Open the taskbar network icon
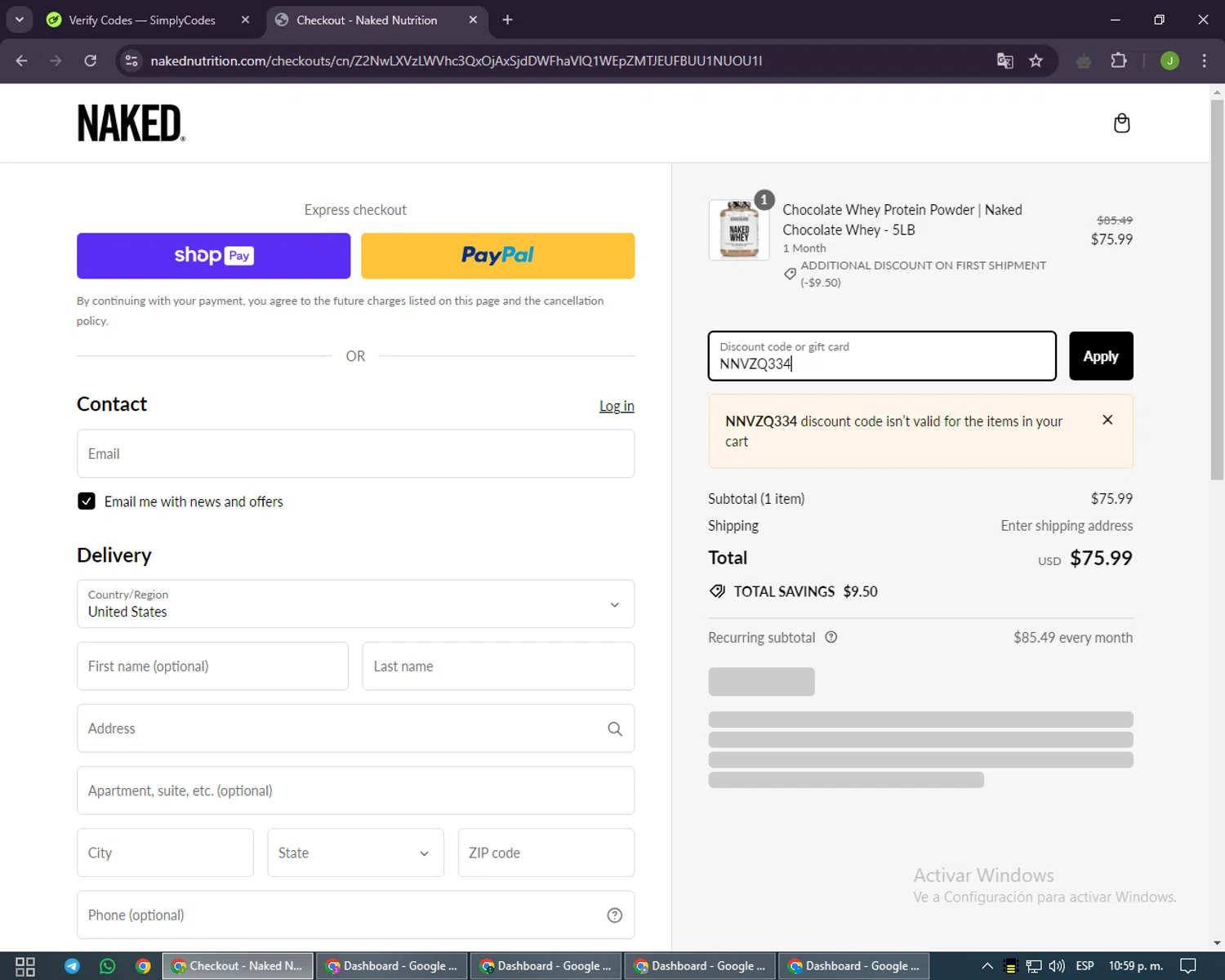This screenshot has width=1225, height=980. pyautogui.click(x=1034, y=966)
